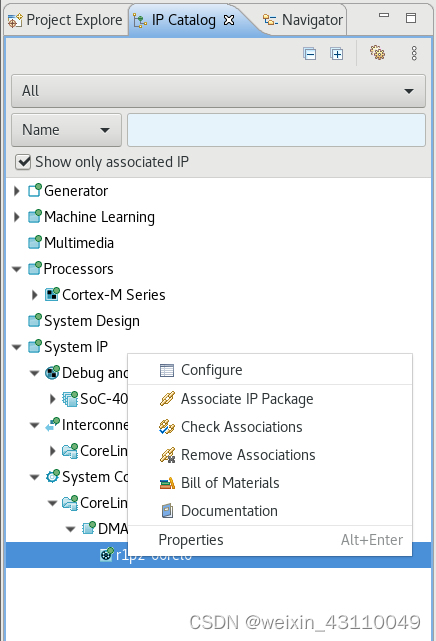Click the Collapse All icon in toolbar
This screenshot has height=641, width=436.
pyautogui.click(x=310, y=54)
